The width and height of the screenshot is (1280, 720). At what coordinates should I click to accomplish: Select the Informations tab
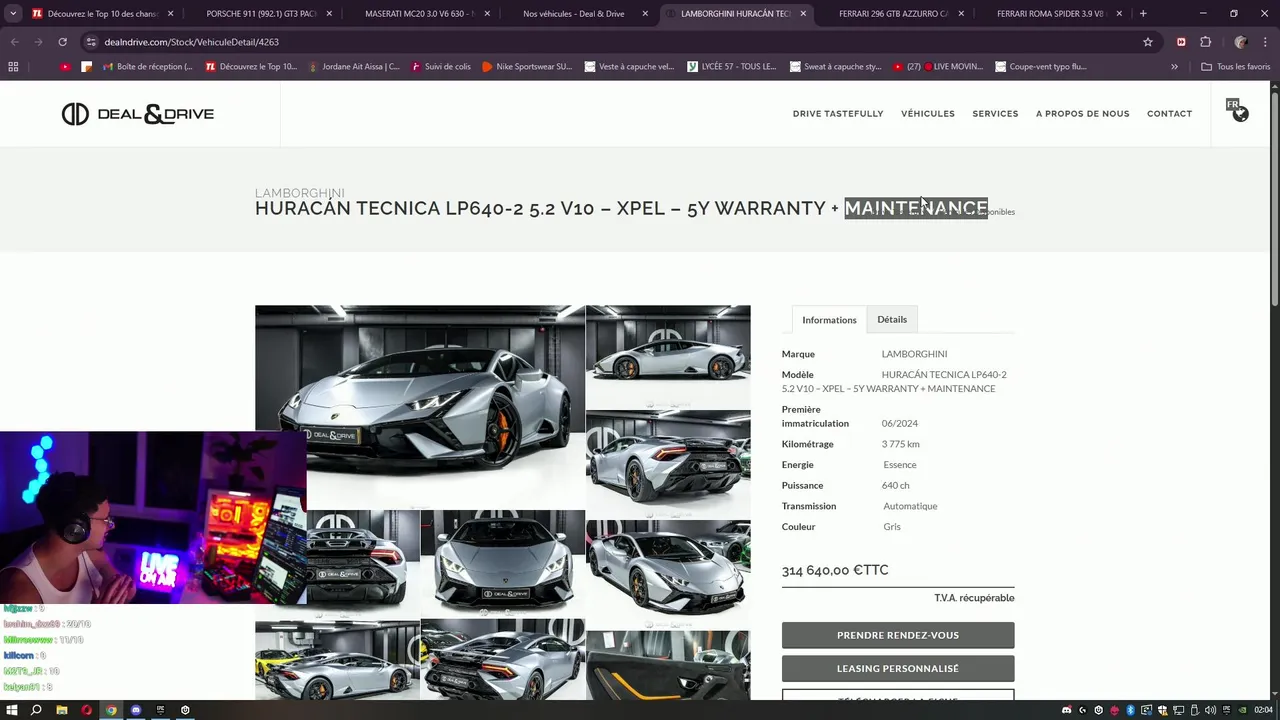(x=829, y=320)
